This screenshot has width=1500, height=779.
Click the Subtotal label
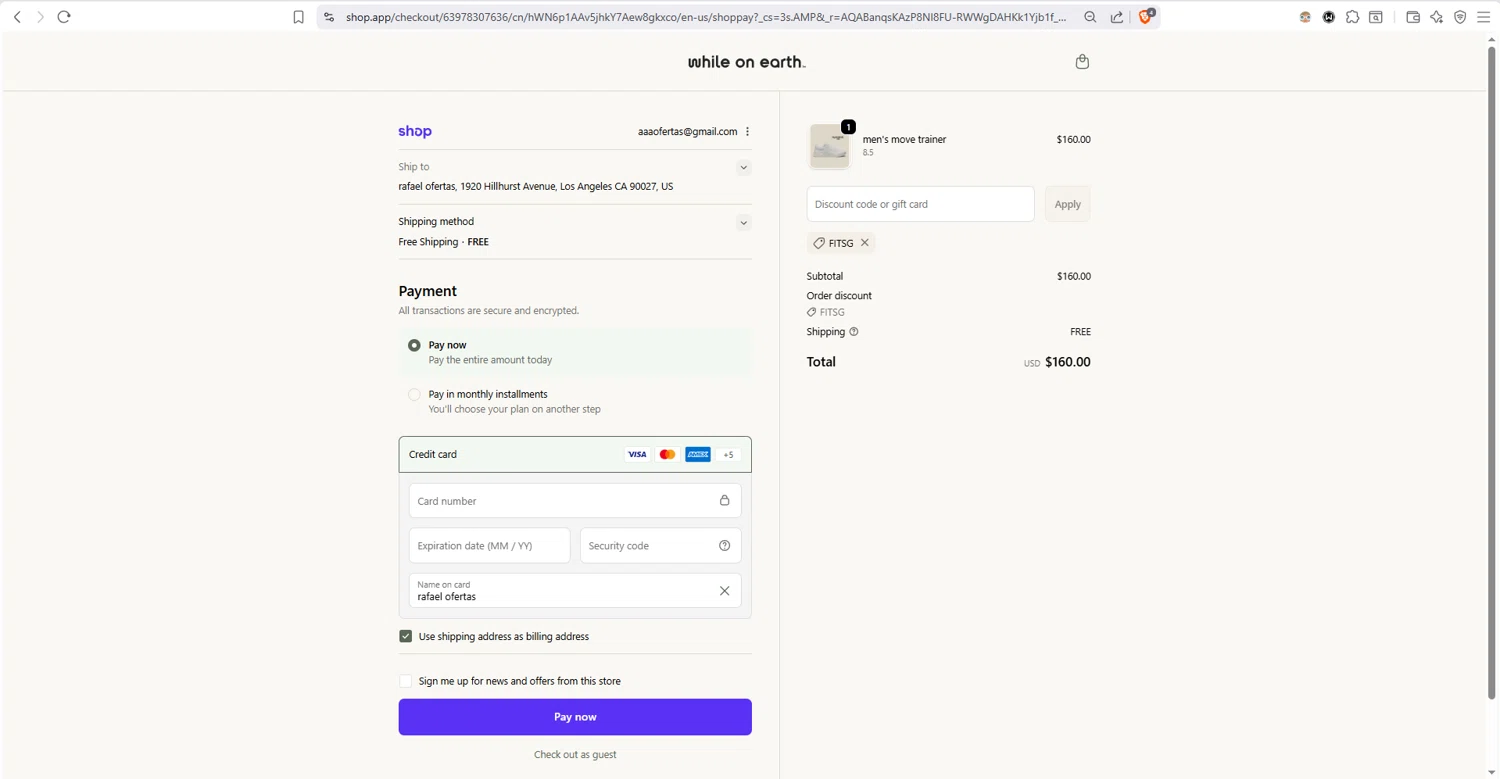[825, 276]
